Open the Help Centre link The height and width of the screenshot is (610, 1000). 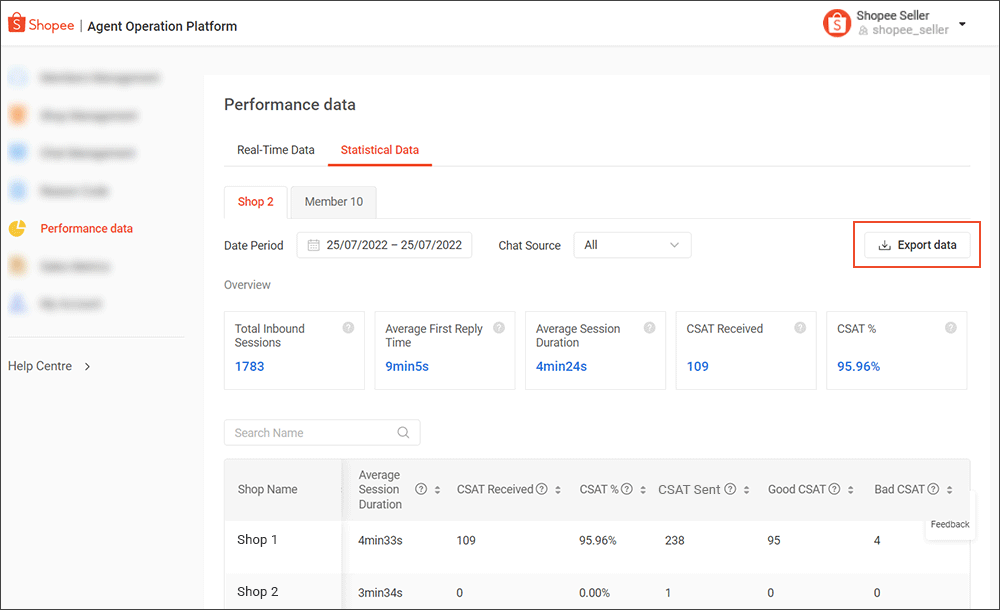pyautogui.click(x=41, y=366)
